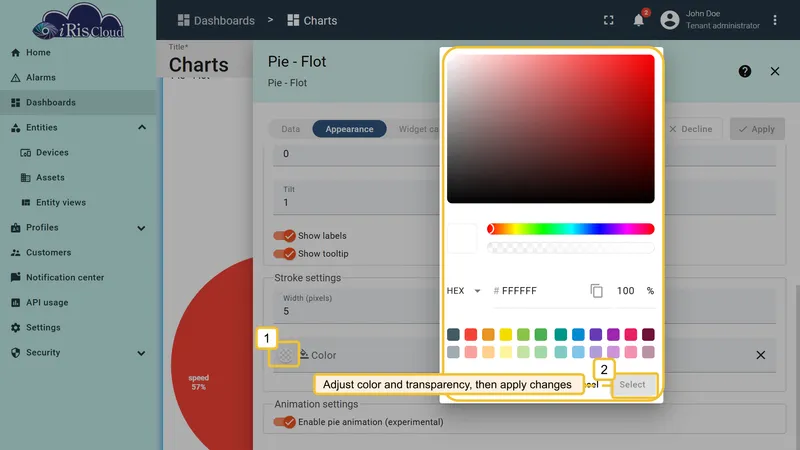Image resolution: width=800 pixels, height=450 pixels.
Task: Select the Appearance tab
Action: click(349, 129)
